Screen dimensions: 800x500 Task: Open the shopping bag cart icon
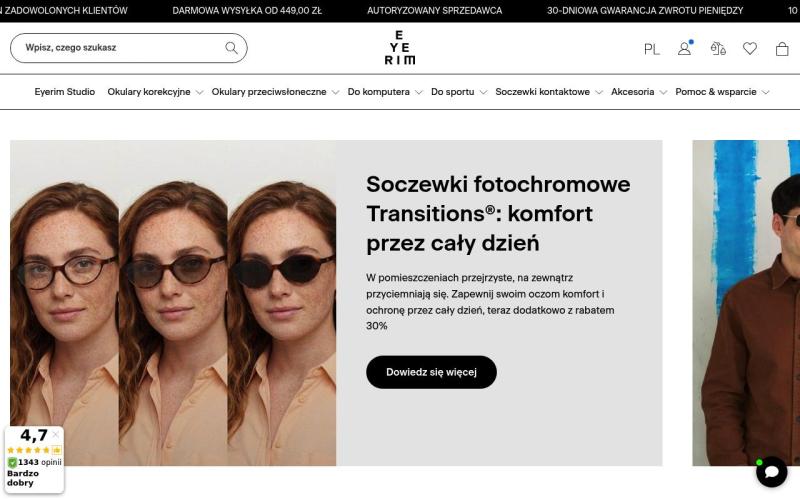tap(782, 48)
